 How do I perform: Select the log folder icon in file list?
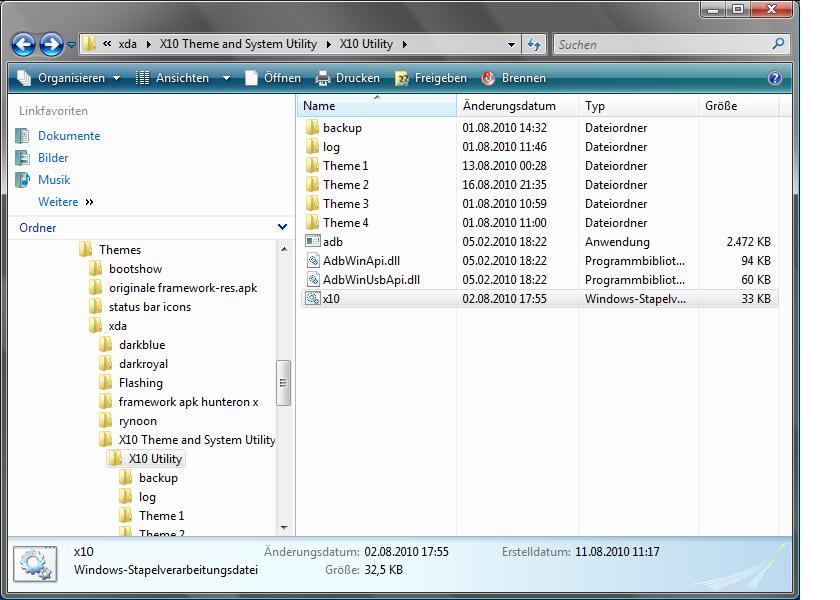coord(312,147)
